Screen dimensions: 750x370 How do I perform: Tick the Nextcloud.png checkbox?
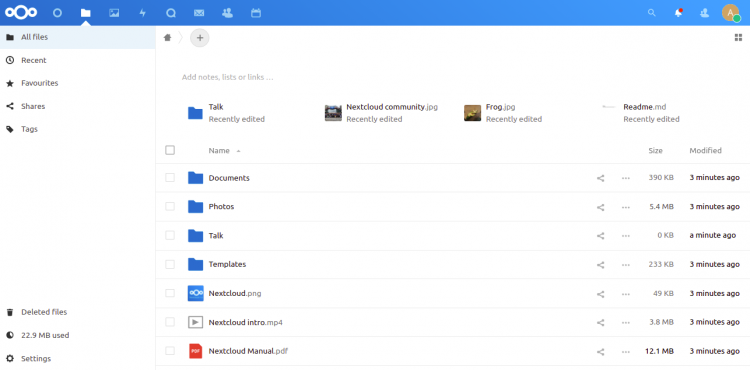tap(170, 293)
